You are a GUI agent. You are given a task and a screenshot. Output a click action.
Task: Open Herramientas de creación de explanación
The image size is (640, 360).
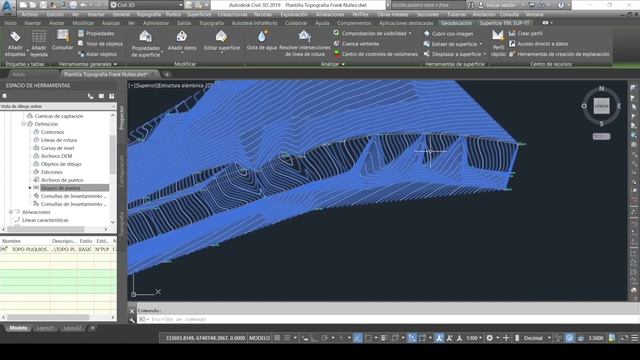pyautogui.click(x=559, y=54)
